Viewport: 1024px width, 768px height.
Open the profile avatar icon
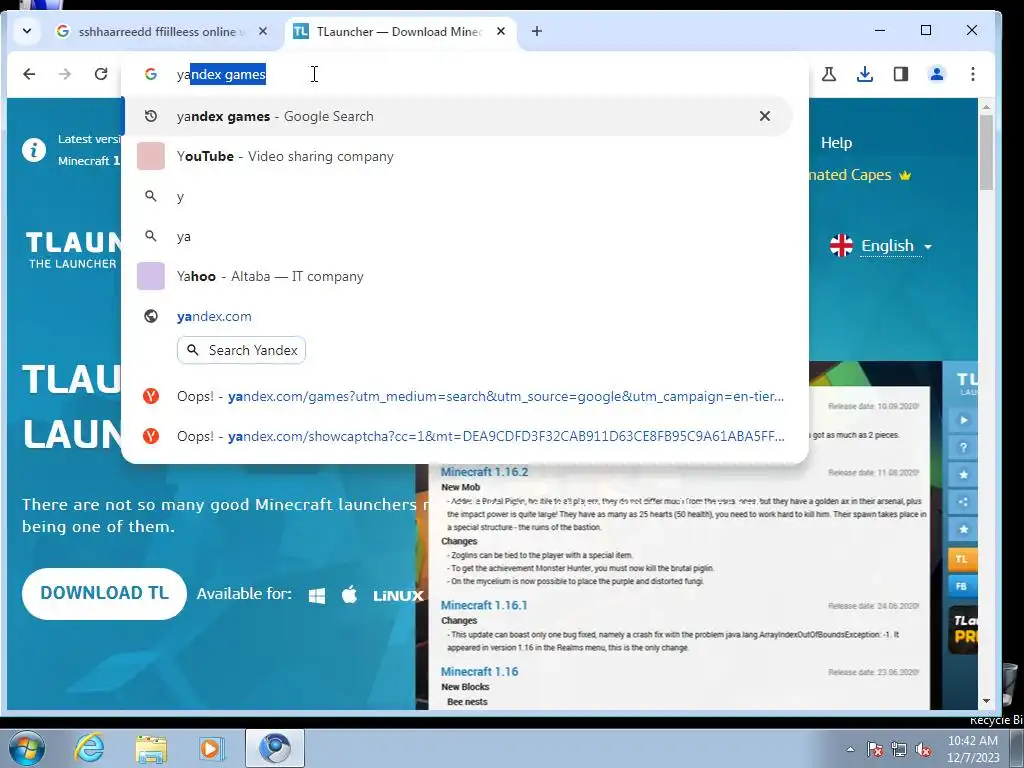coord(936,74)
